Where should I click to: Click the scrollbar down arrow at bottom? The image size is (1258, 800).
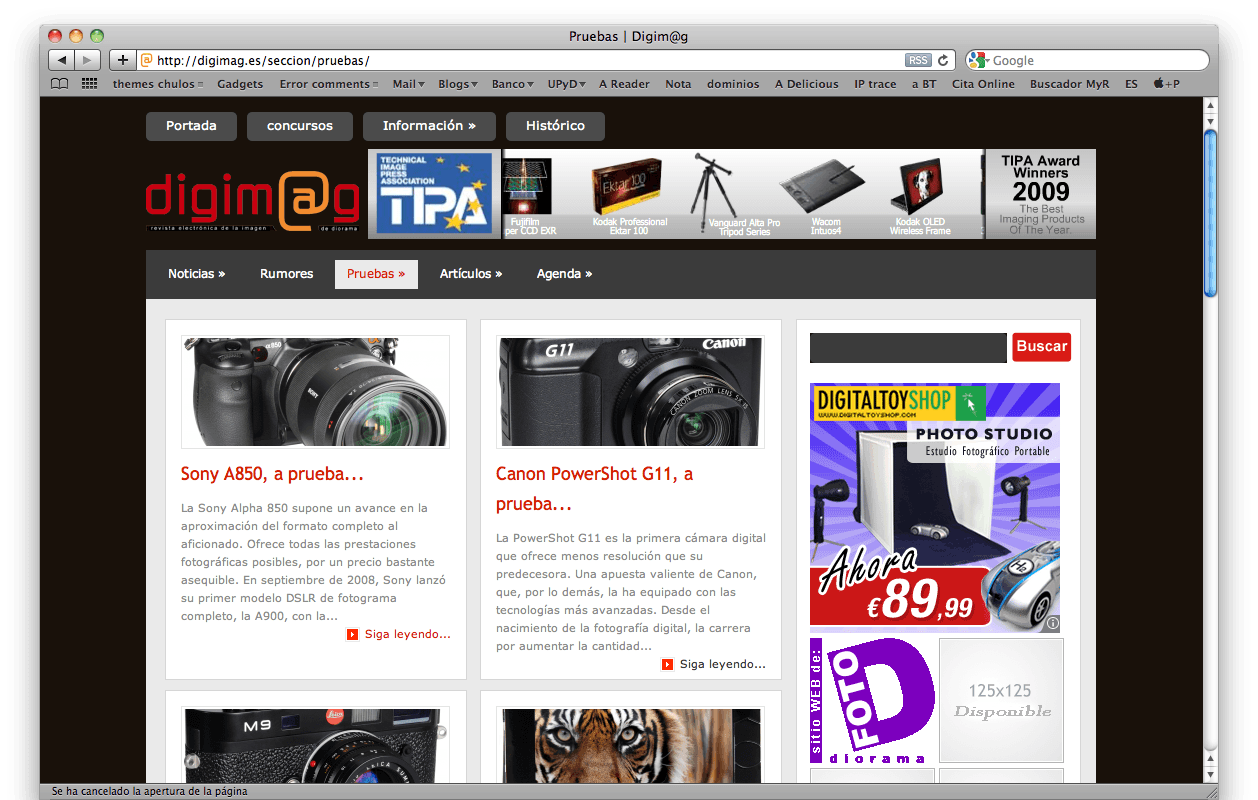1210,776
